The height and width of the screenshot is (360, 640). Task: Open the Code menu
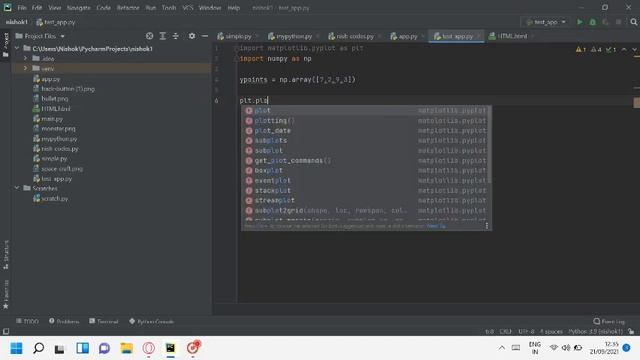[x=103, y=7]
